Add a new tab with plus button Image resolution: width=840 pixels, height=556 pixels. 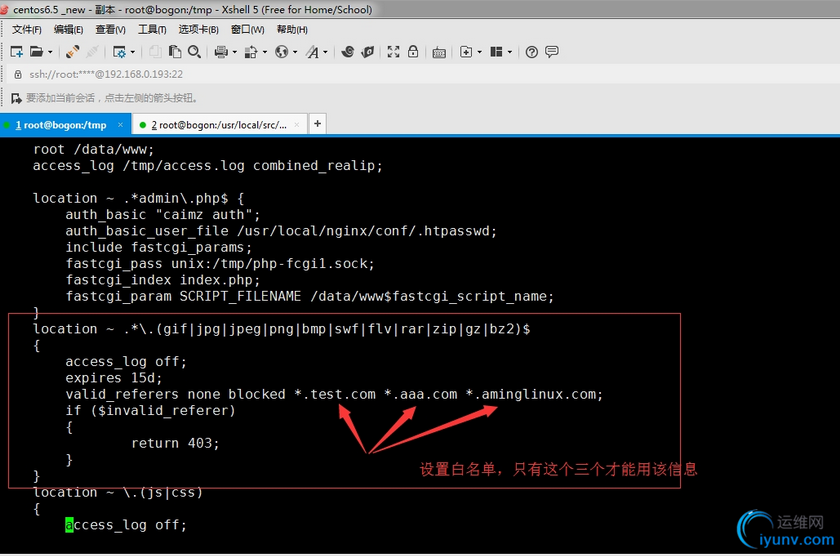click(318, 124)
